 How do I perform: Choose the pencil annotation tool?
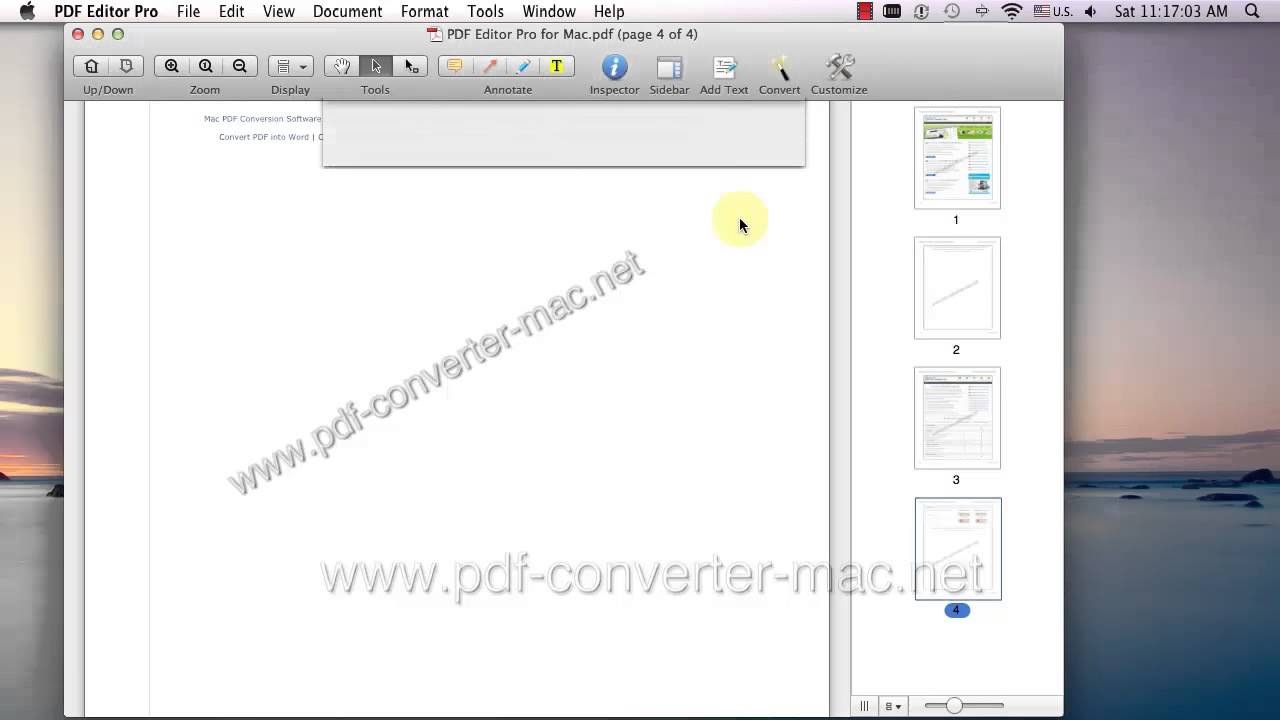[x=523, y=66]
